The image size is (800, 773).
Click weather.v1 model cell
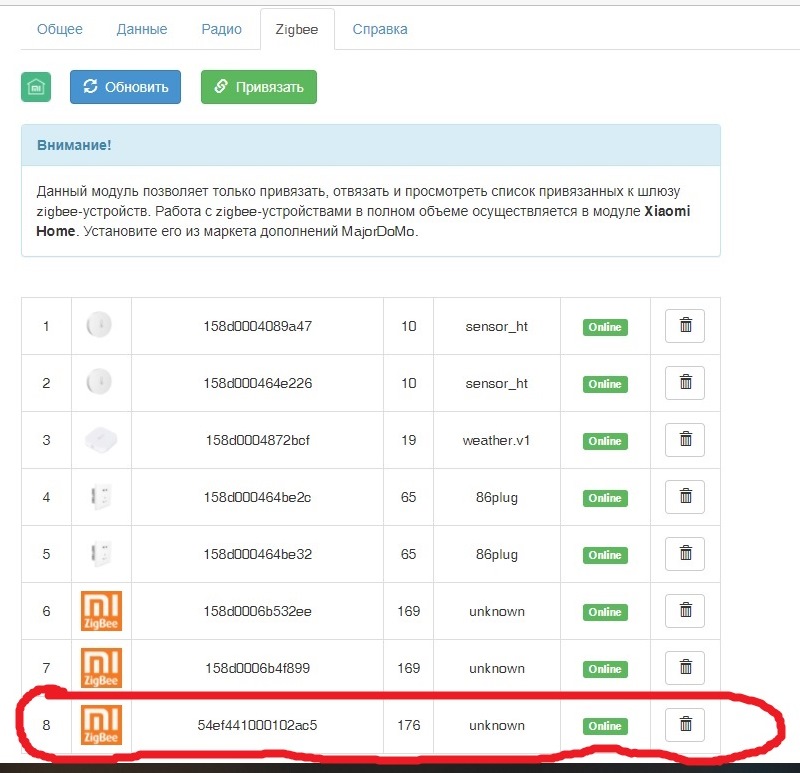(496, 440)
